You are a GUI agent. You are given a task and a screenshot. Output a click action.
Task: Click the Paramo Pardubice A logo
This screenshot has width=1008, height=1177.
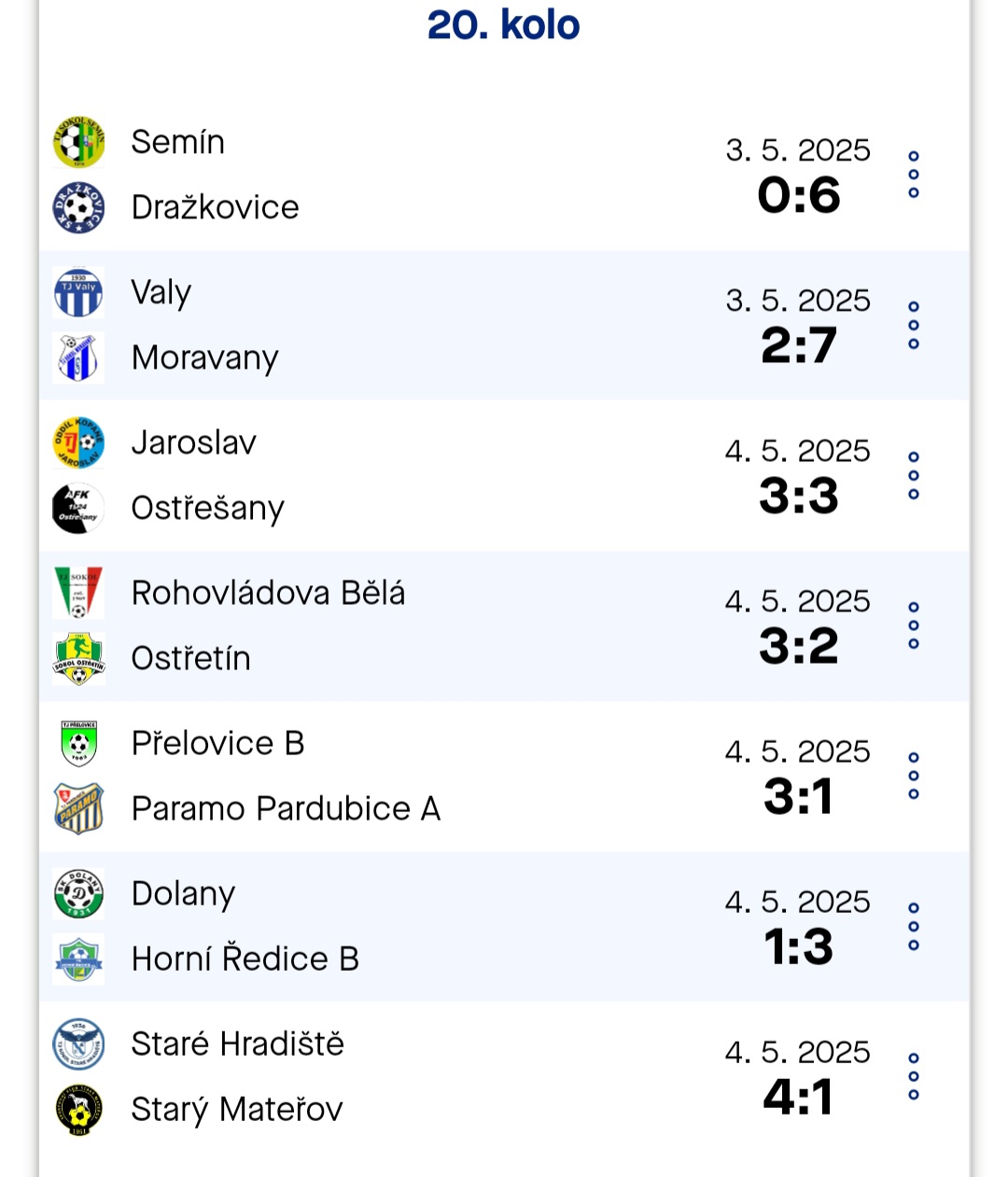(78, 809)
